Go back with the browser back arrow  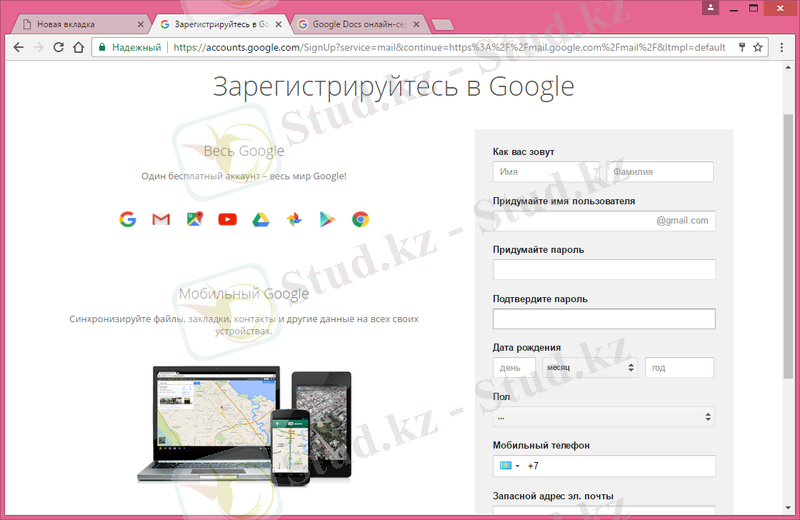[18, 47]
